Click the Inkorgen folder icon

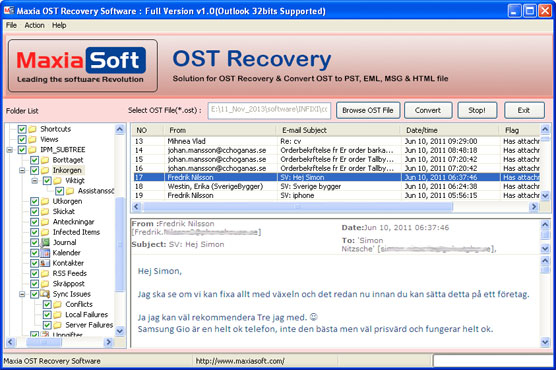[x=45, y=170]
